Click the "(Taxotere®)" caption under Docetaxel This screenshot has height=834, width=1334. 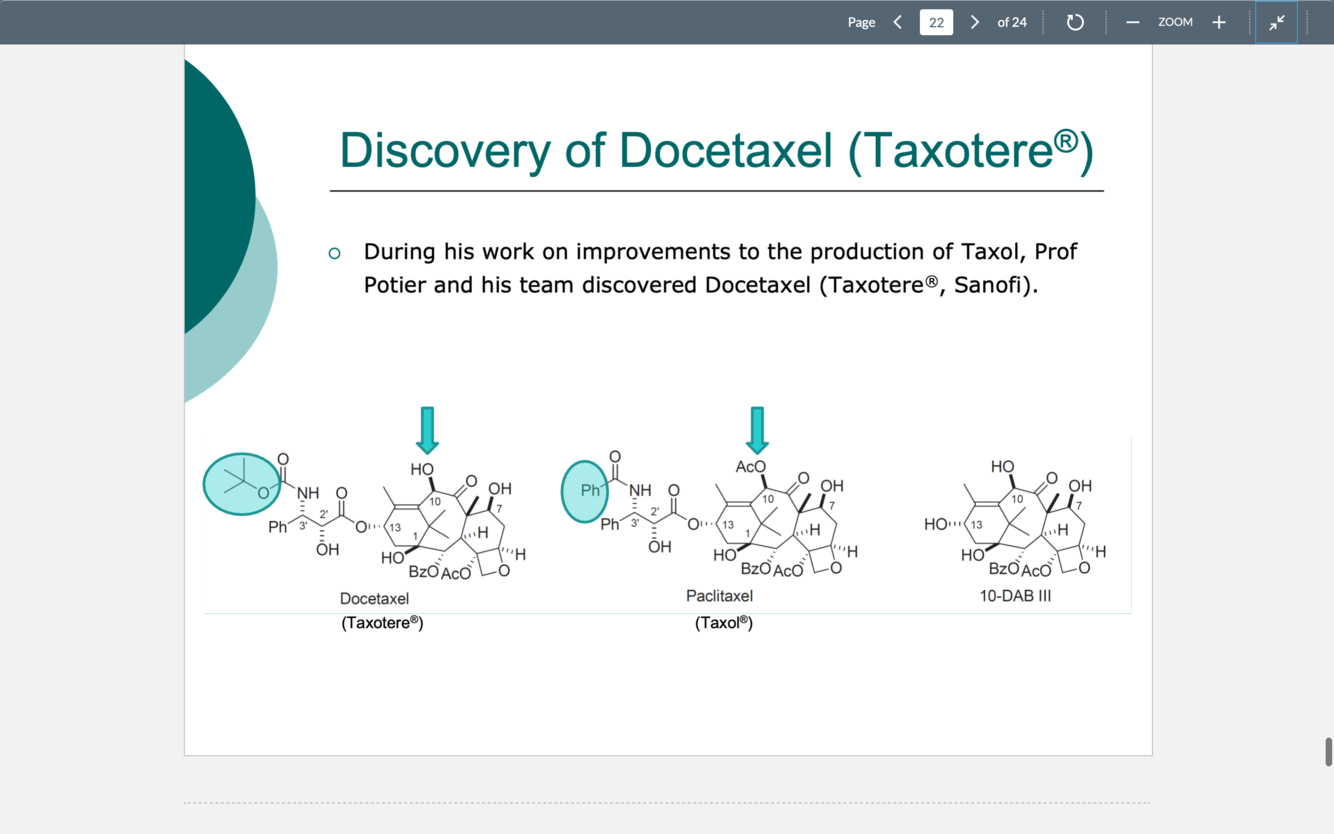382,622
